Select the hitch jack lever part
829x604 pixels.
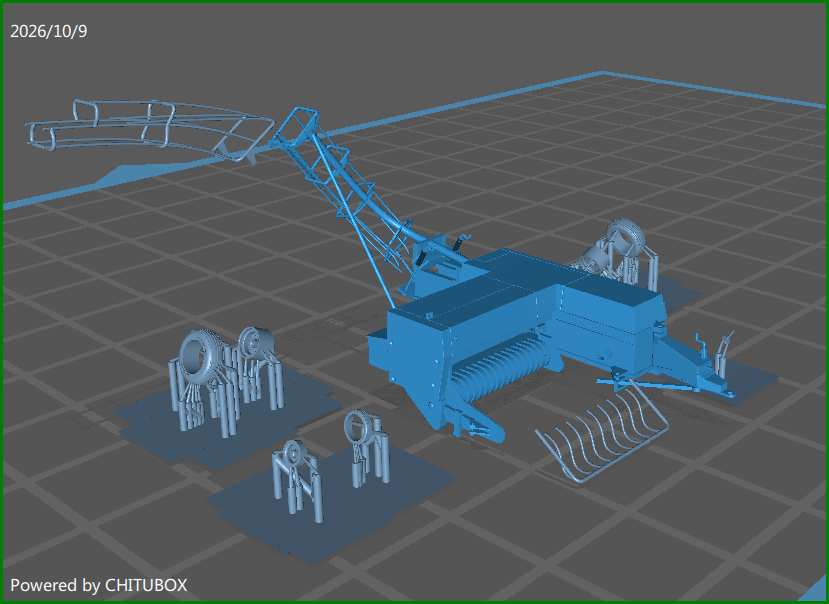[723, 352]
